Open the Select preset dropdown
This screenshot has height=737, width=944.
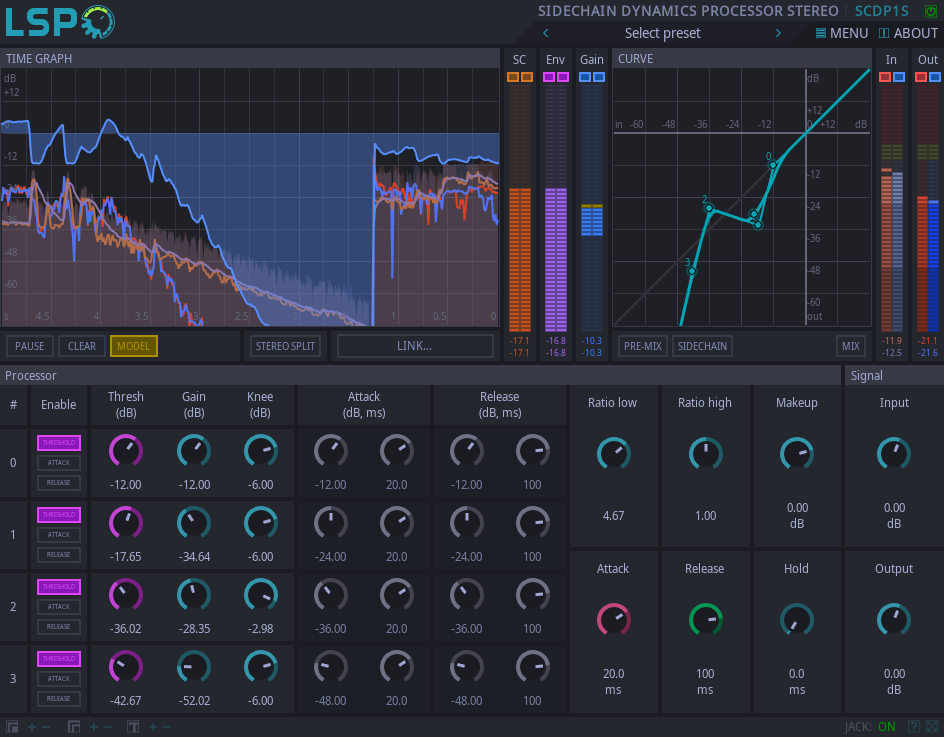662,33
